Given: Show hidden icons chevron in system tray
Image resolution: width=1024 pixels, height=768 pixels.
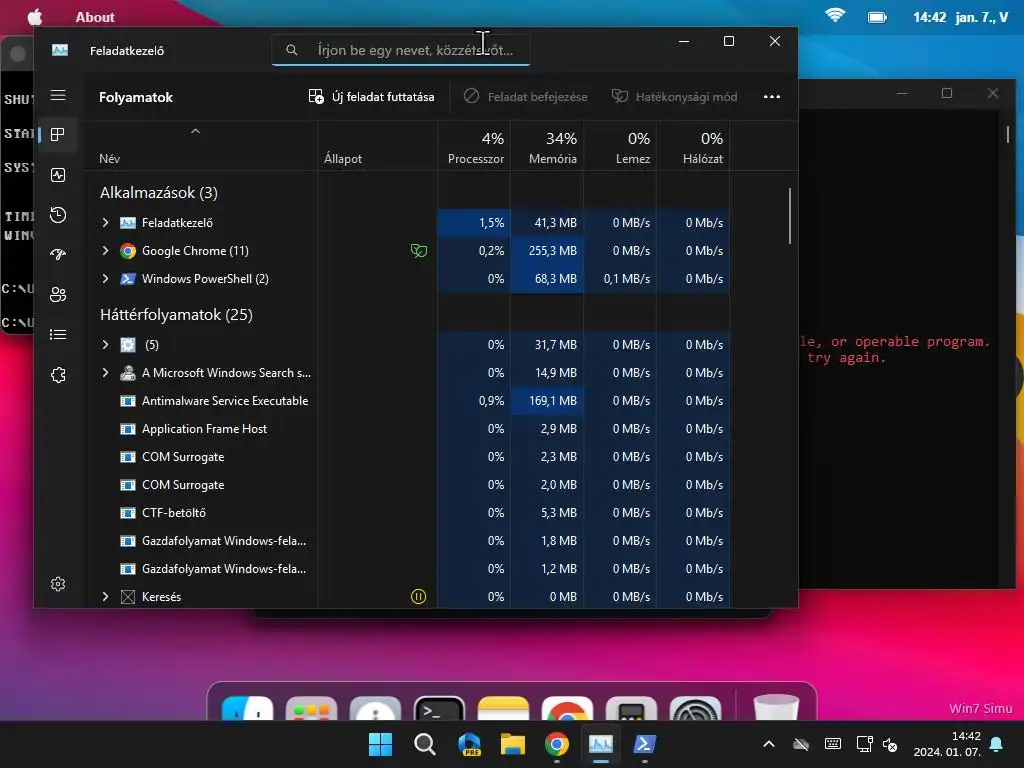Looking at the screenshot, I should point(769,744).
